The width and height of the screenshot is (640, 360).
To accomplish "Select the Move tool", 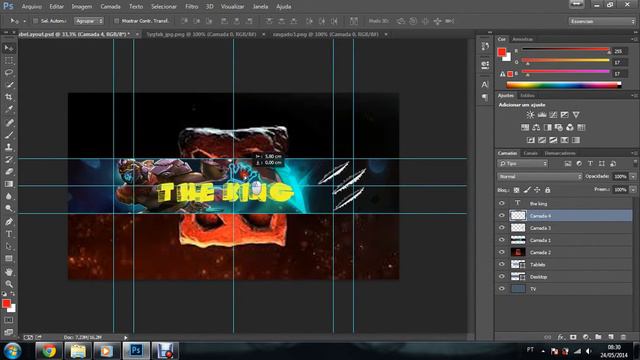I will [9, 48].
